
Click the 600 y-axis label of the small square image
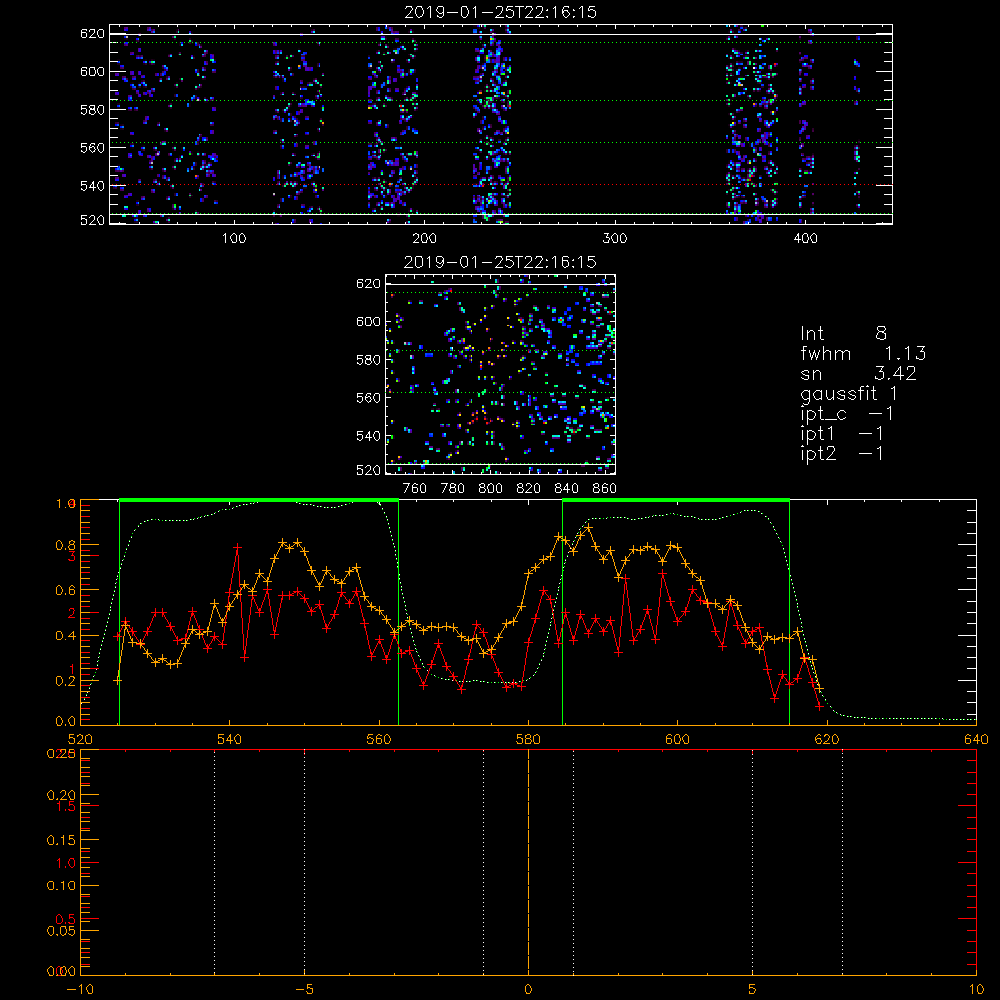[368, 321]
